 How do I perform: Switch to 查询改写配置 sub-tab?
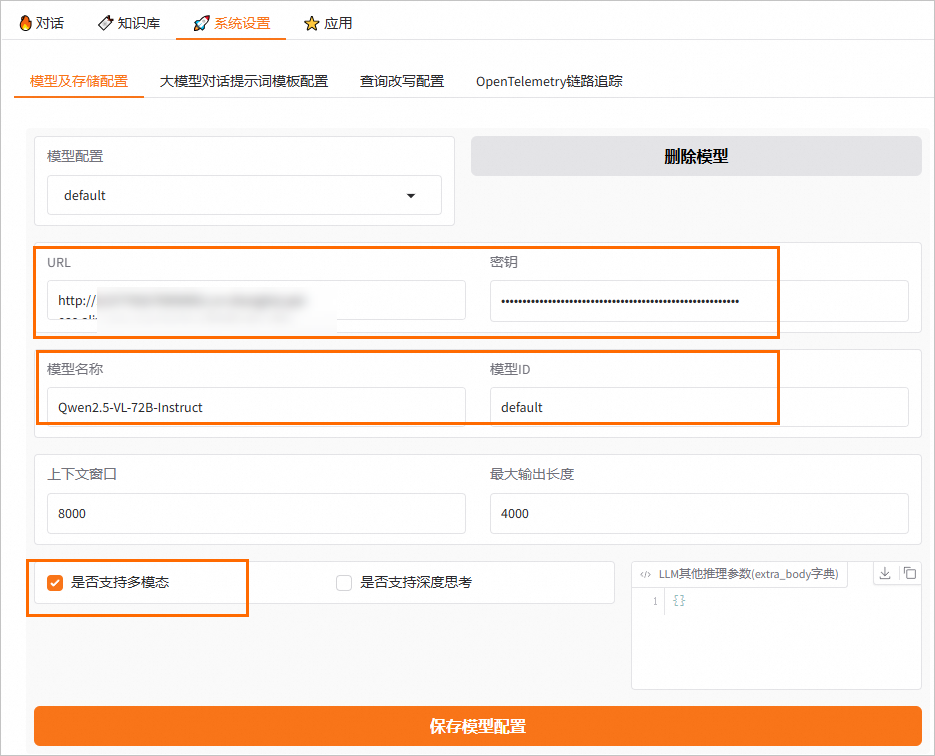pyautogui.click(x=402, y=81)
